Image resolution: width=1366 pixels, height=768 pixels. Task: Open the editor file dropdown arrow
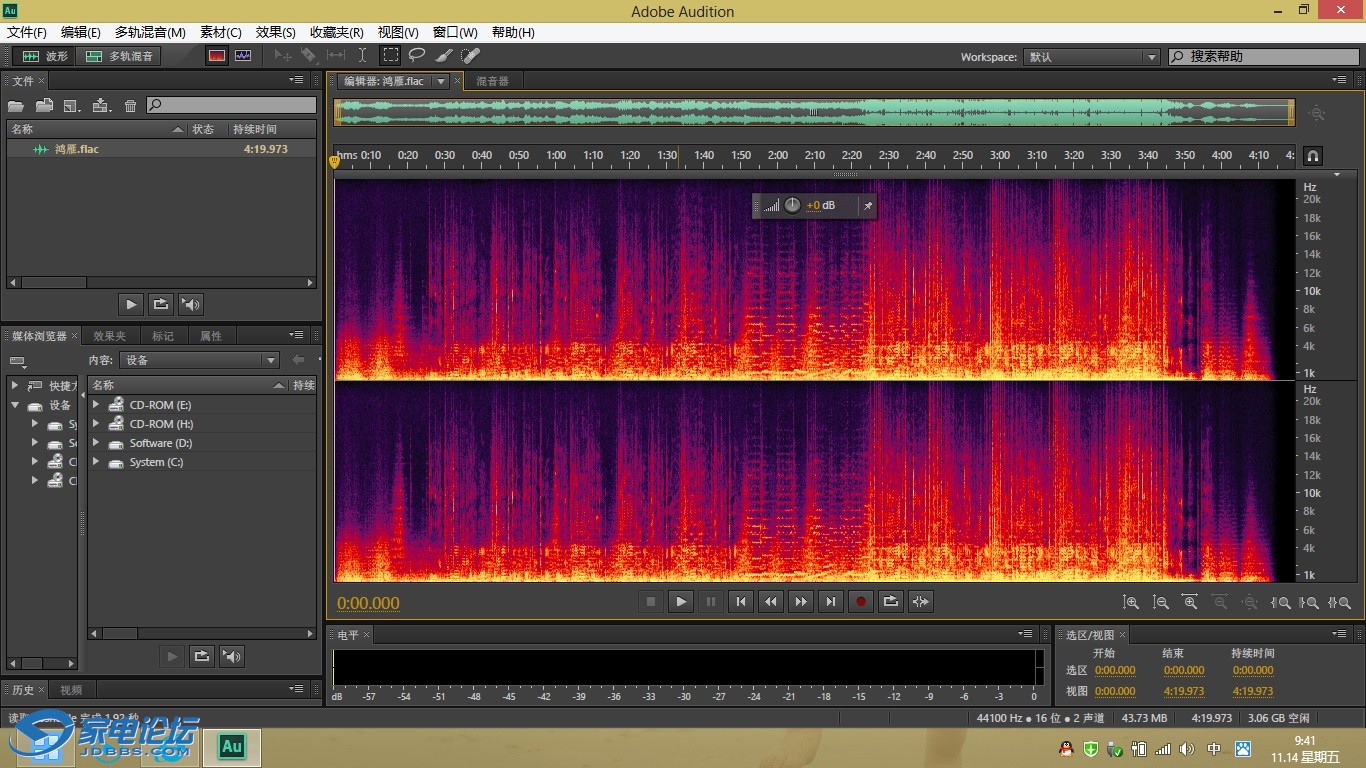tap(440, 81)
